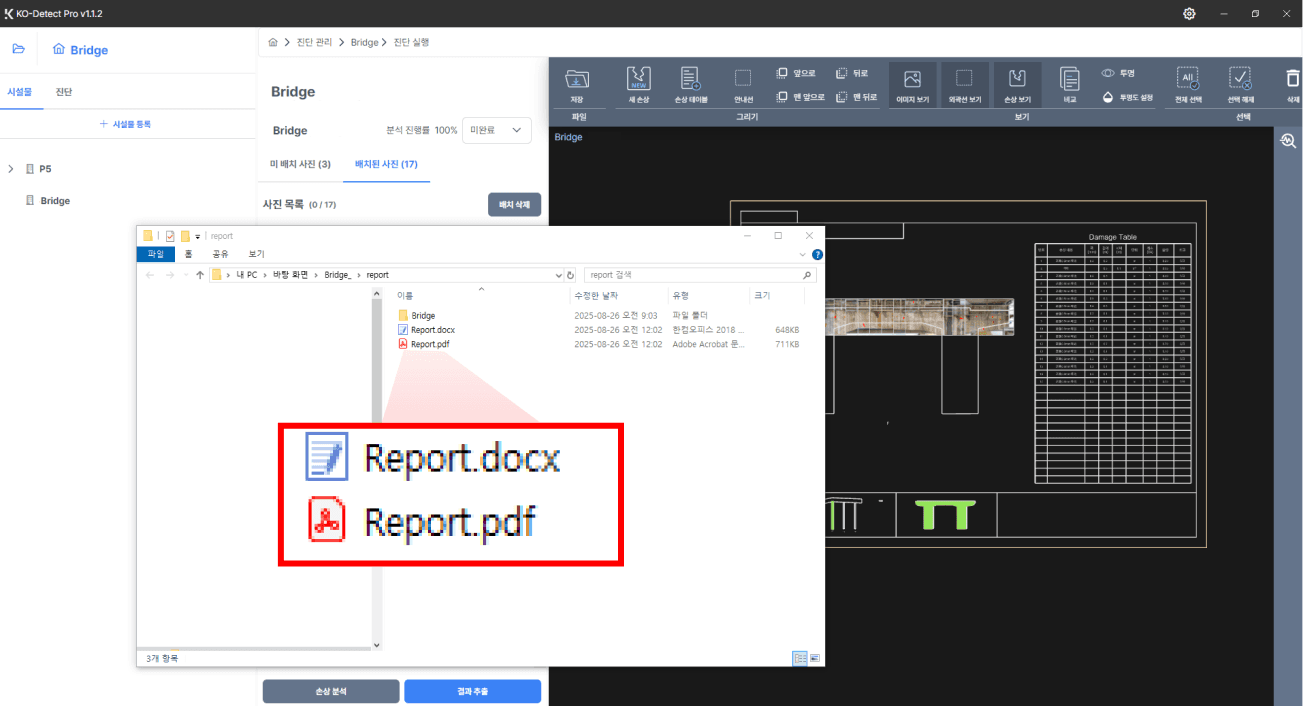This screenshot has width=1303, height=706.
Task: Open the 진단 tab in left panel
Action: click(63, 92)
